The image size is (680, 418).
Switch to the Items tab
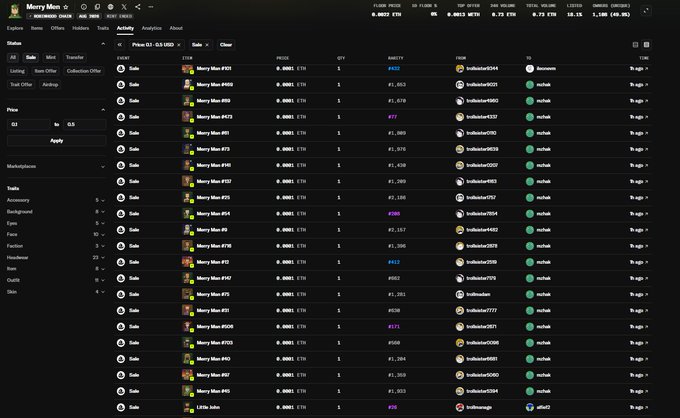click(x=37, y=28)
